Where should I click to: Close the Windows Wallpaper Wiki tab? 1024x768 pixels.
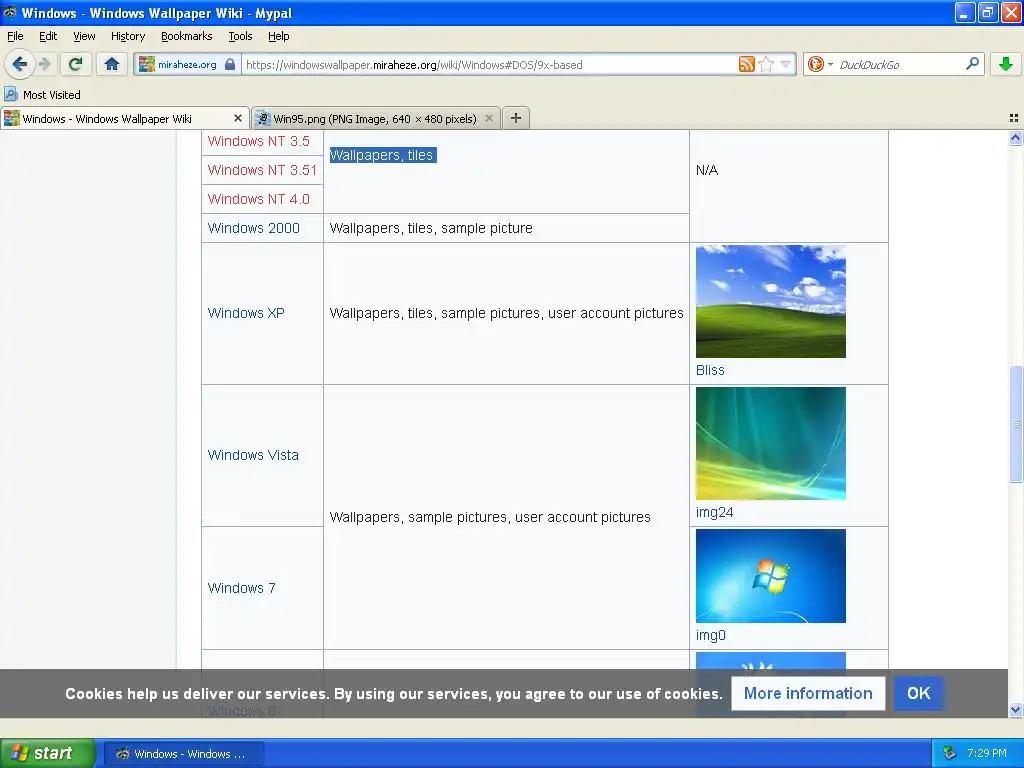(x=238, y=118)
